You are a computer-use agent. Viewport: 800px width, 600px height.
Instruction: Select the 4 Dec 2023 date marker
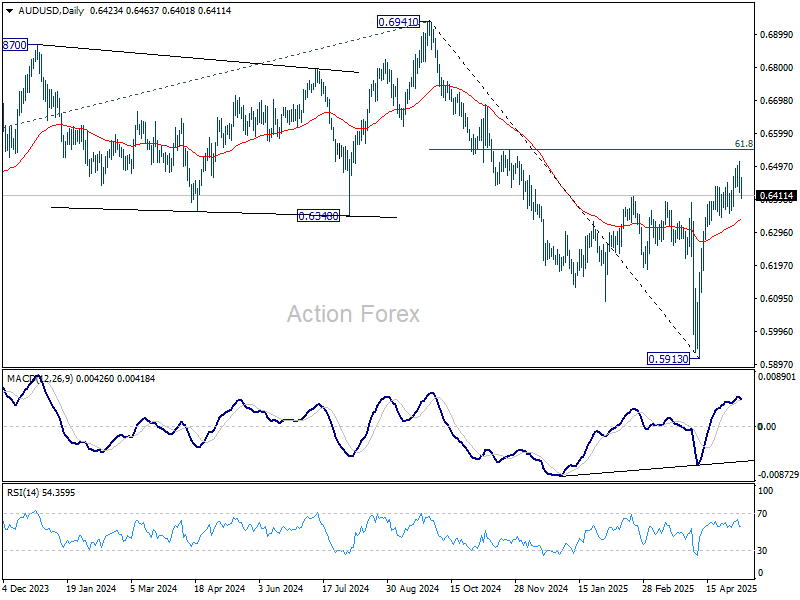26,589
